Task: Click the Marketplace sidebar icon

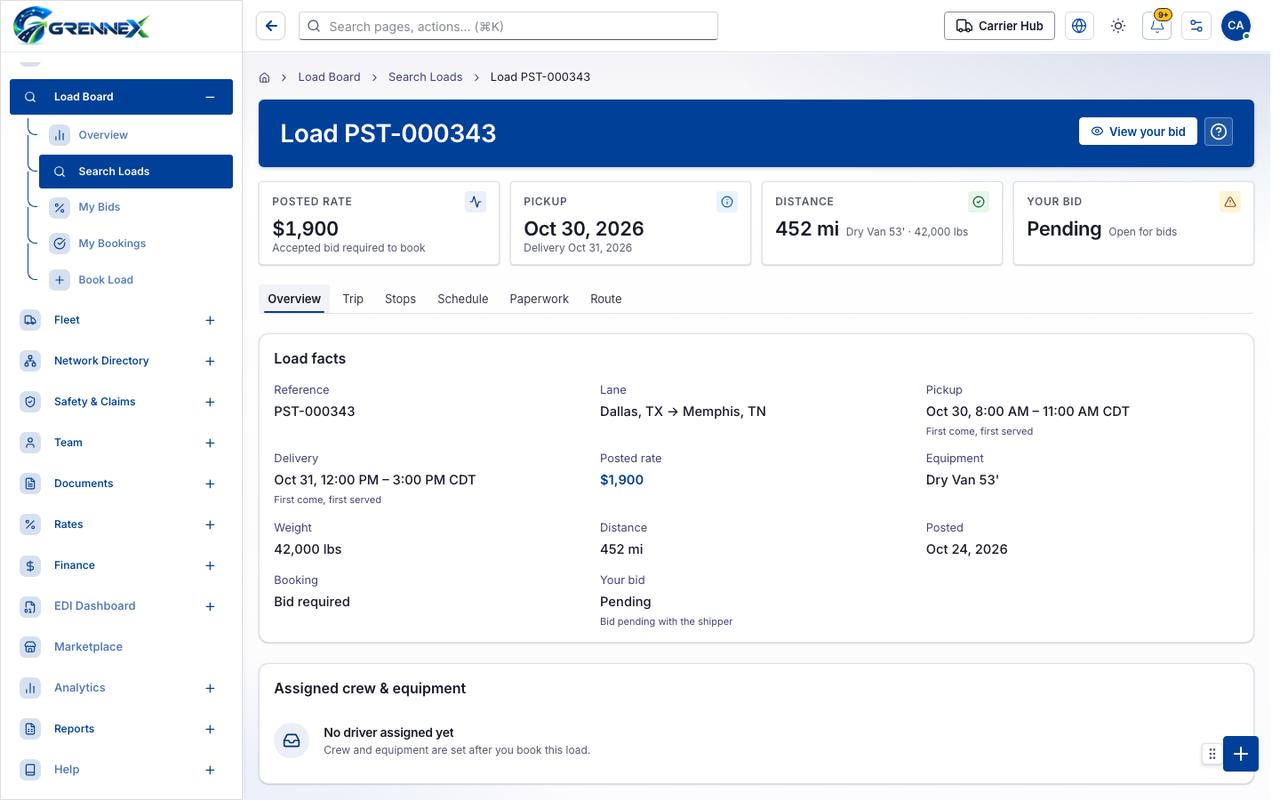Action: [31, 647]
